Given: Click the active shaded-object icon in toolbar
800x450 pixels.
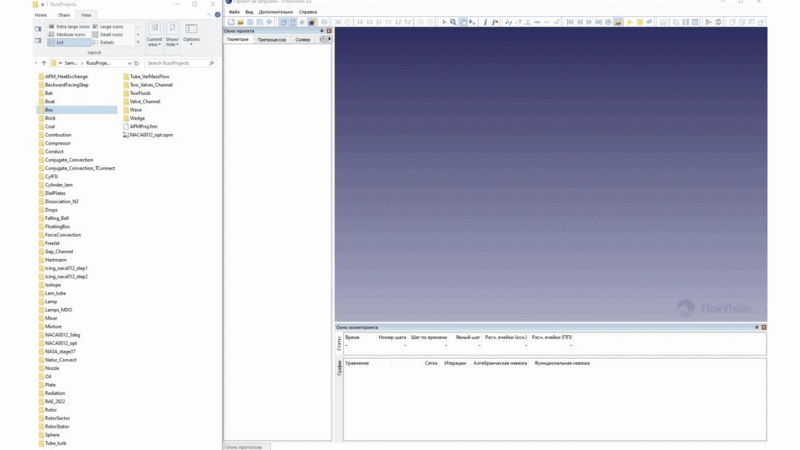Looking at the screenshot, I should tap(312, 22).
